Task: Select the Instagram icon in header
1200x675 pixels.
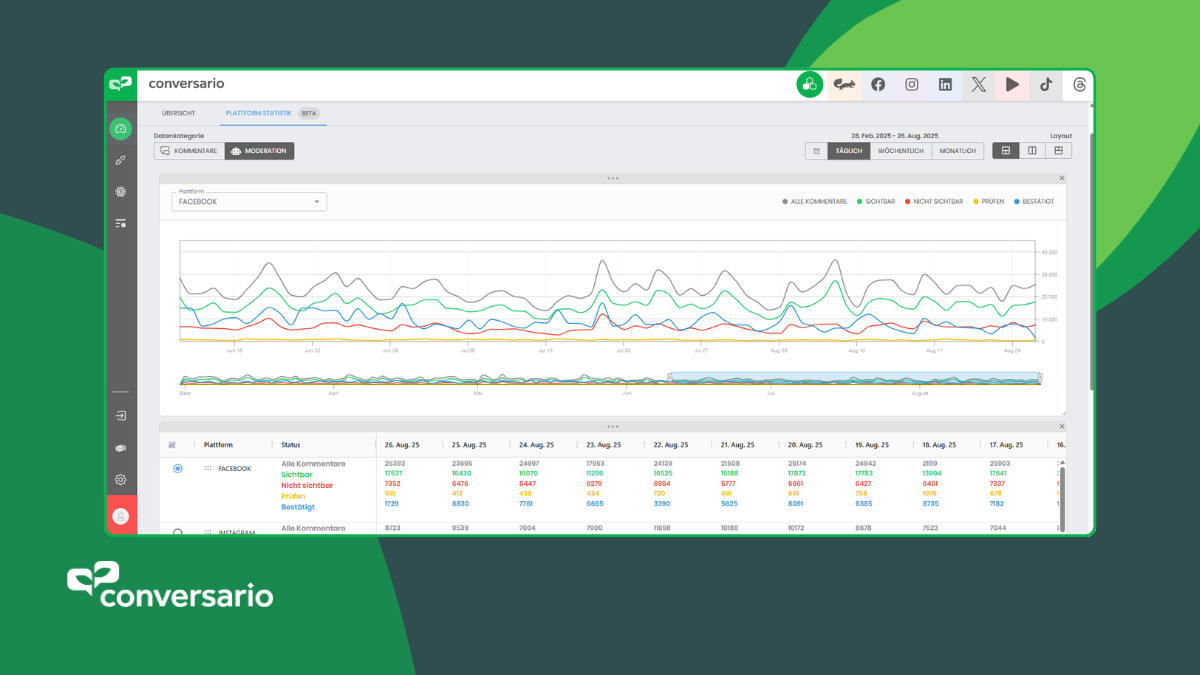Action: [x=912, y=85]
